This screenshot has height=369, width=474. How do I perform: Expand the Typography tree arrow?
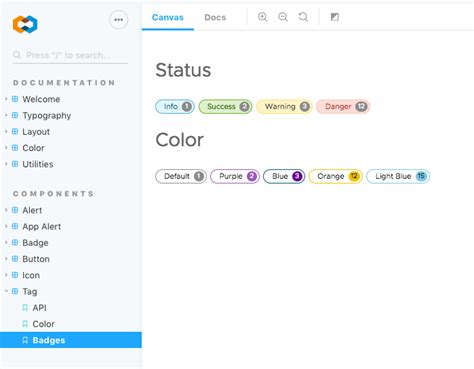tap(6, 115)
